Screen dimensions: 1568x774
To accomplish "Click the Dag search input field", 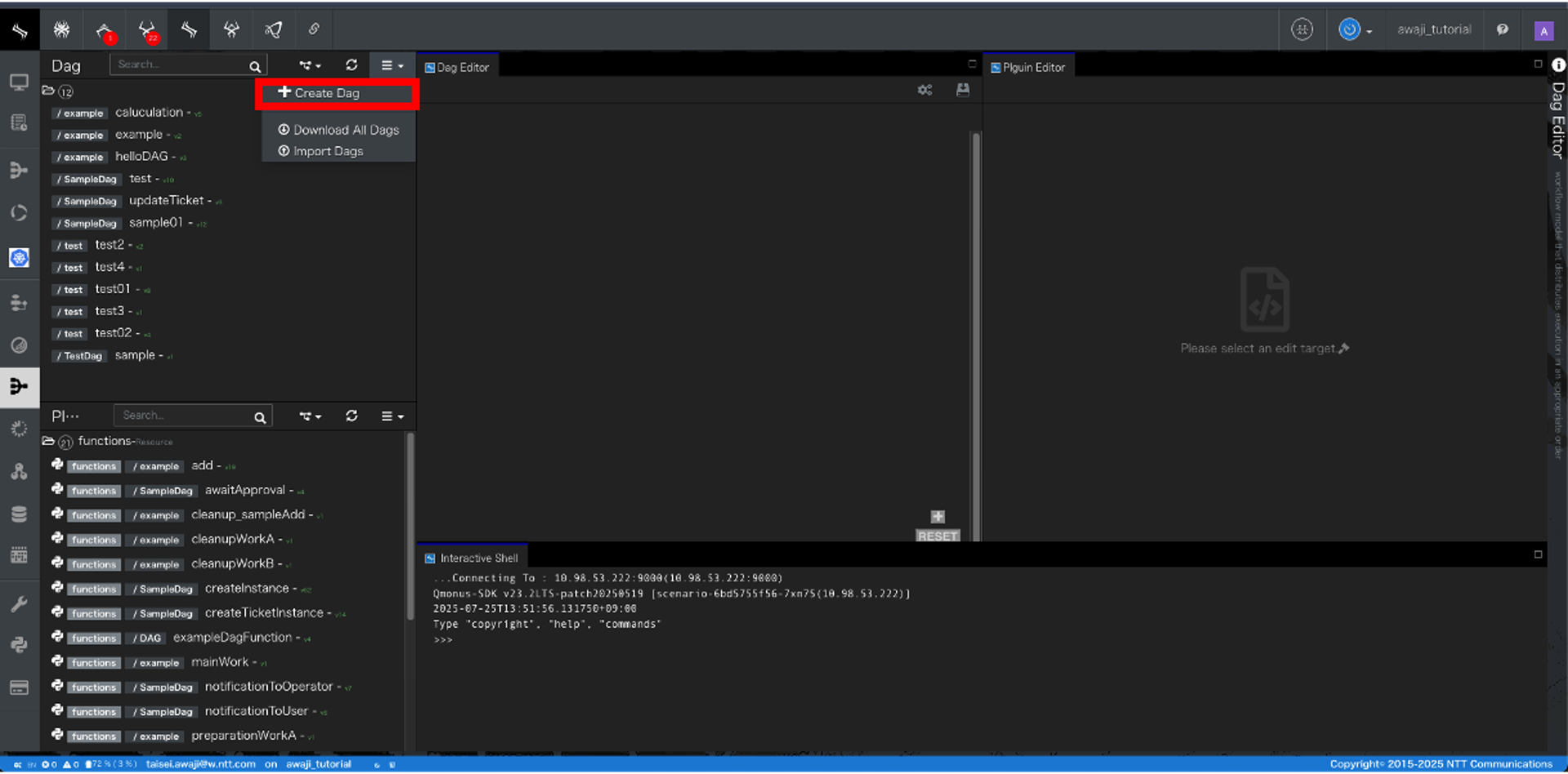I will tap(181, 64).
